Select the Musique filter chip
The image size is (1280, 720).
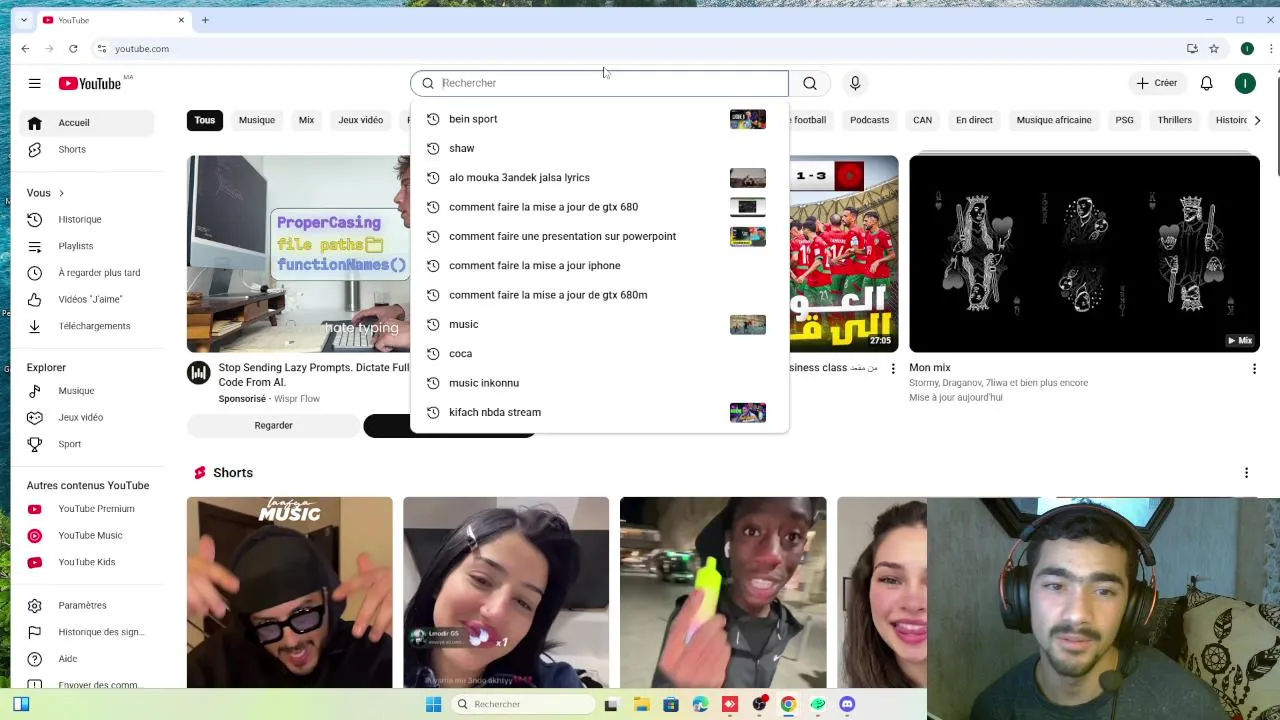[x=257, y=120]
